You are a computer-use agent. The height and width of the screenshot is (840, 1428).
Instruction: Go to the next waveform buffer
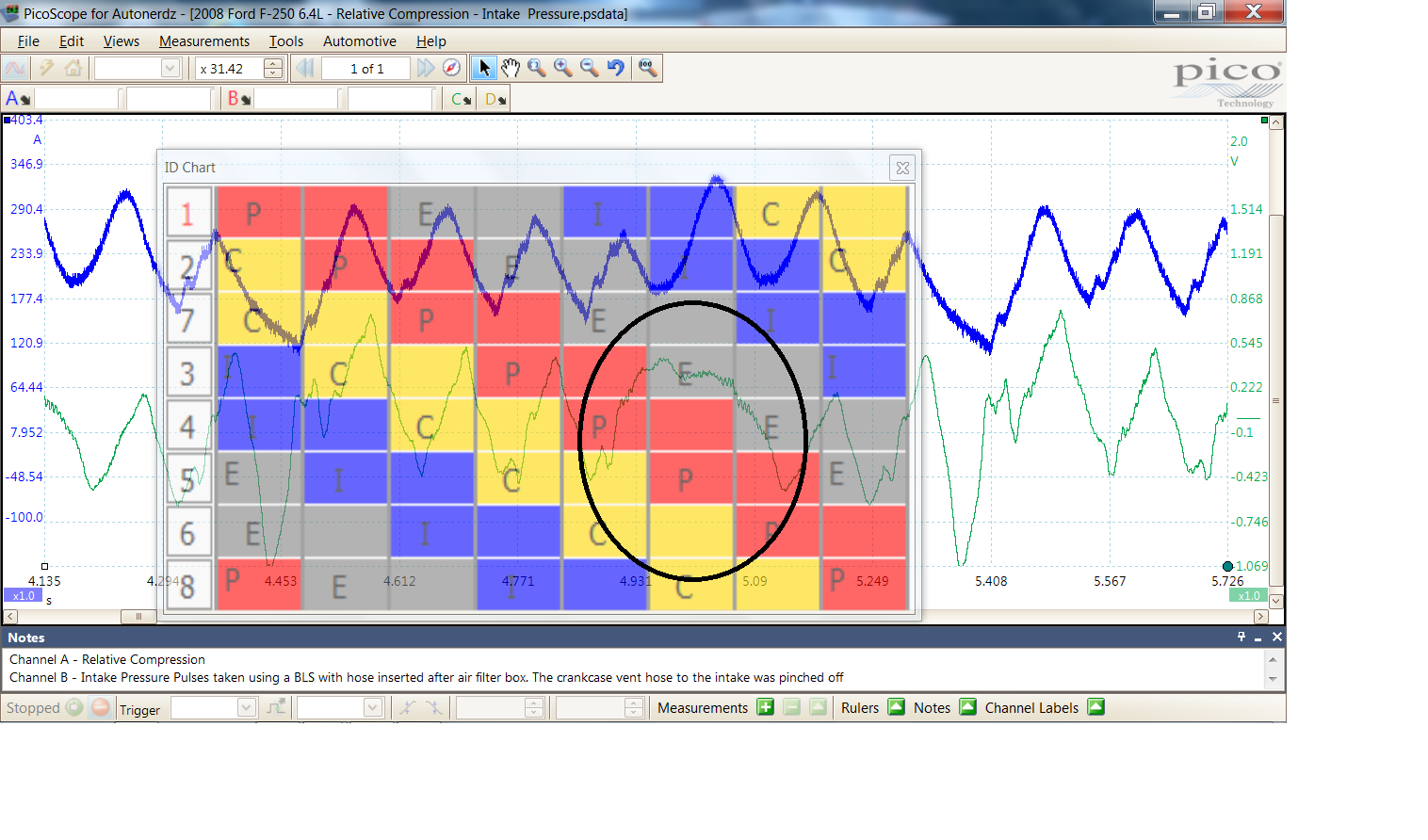[426, 68]
